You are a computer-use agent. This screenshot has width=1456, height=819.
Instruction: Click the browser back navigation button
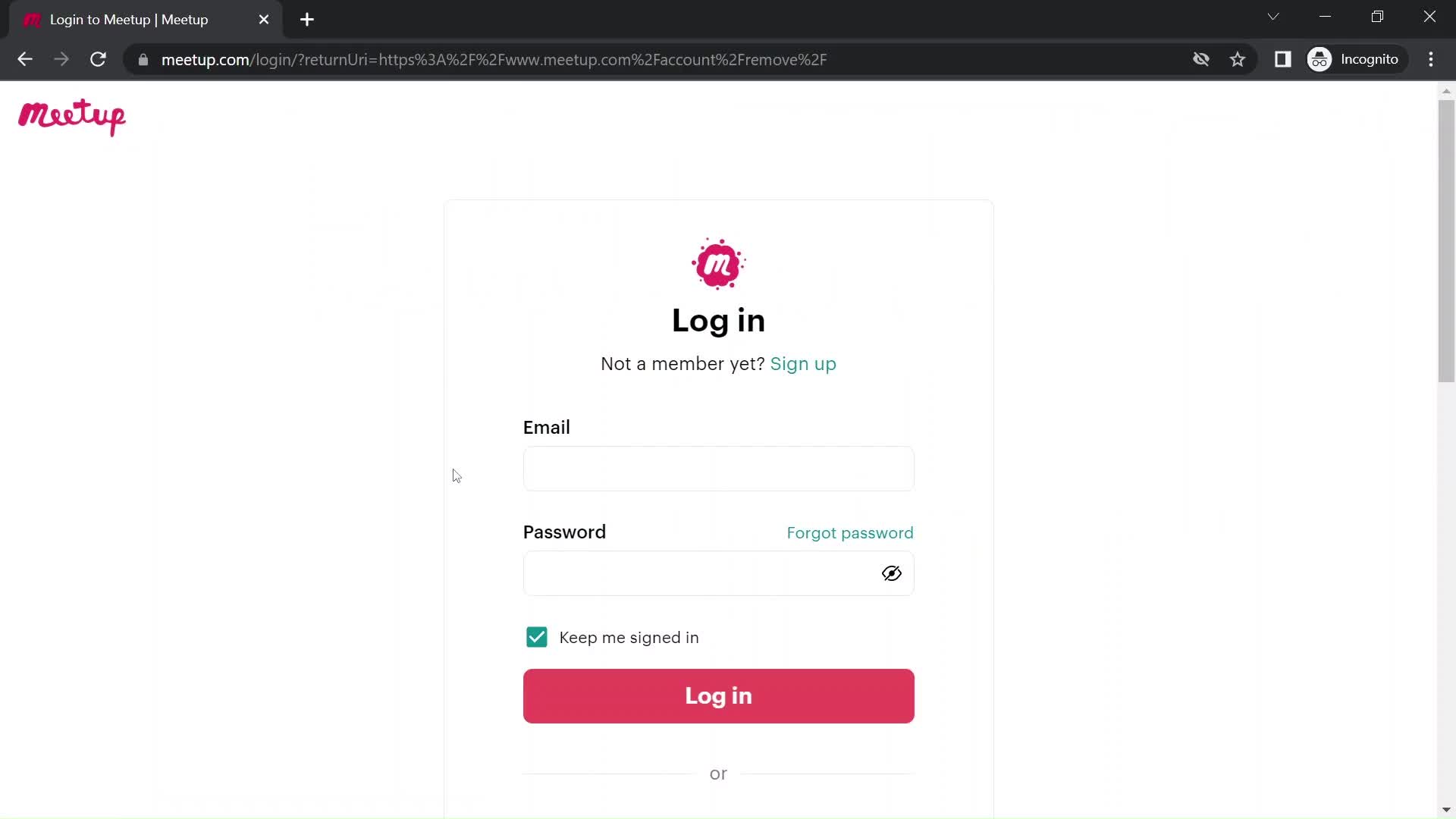(x=25, y=60)
